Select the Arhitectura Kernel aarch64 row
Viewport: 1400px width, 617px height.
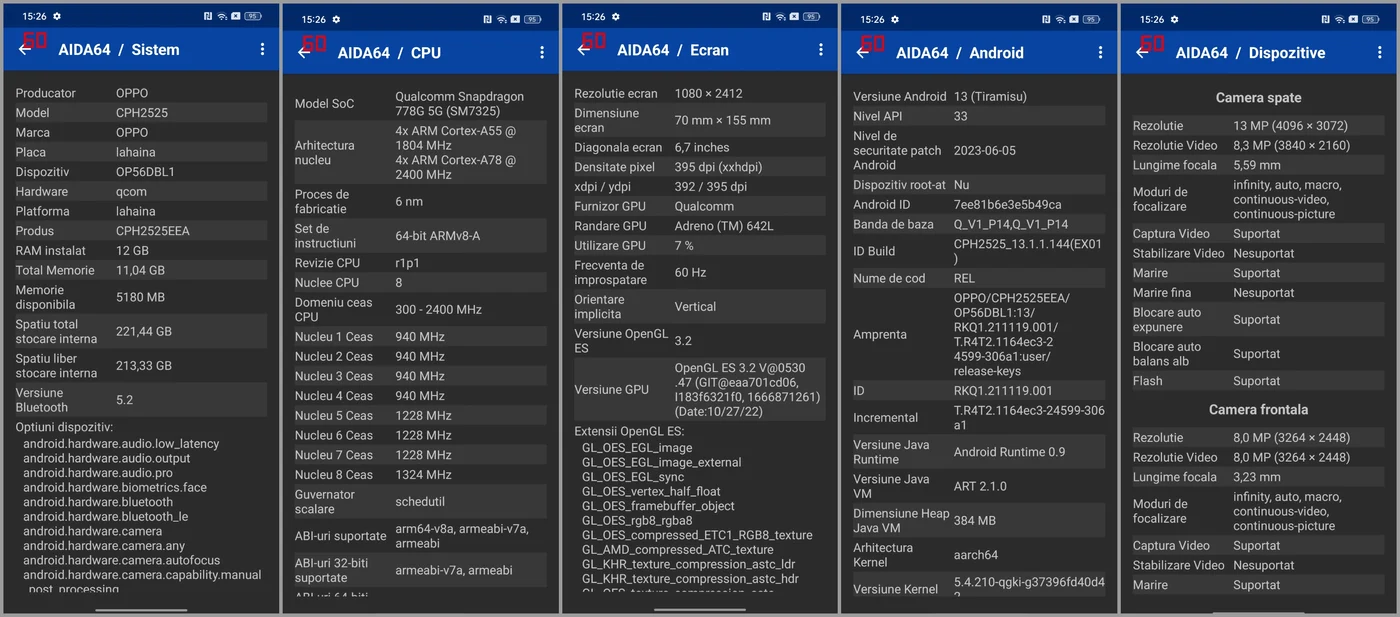[978, 554]
